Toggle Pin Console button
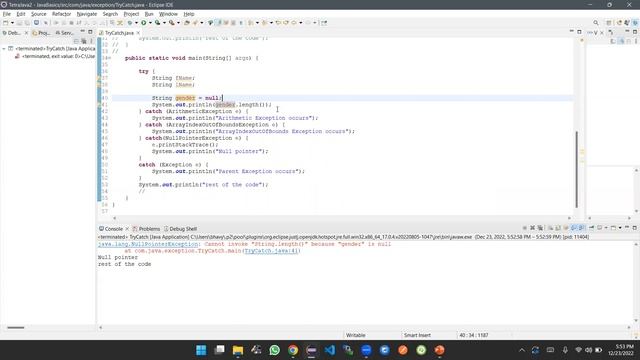640x360 pixels. 591,228
